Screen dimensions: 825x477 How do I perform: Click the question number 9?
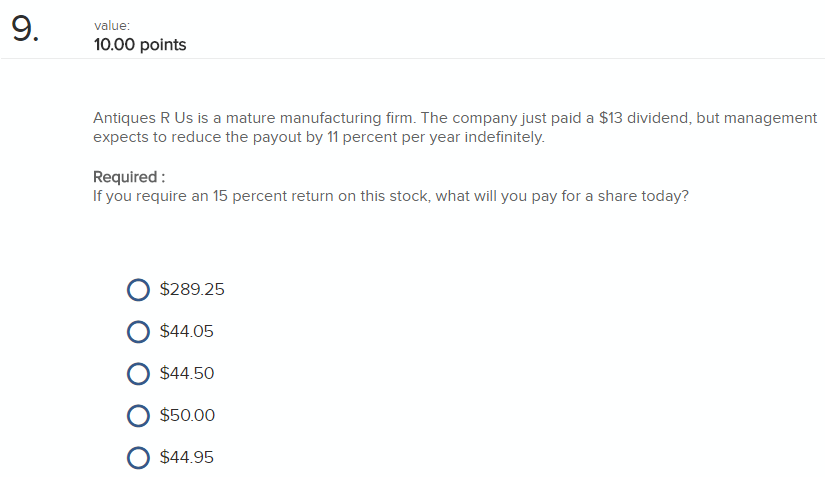click(x=26, y=30)
